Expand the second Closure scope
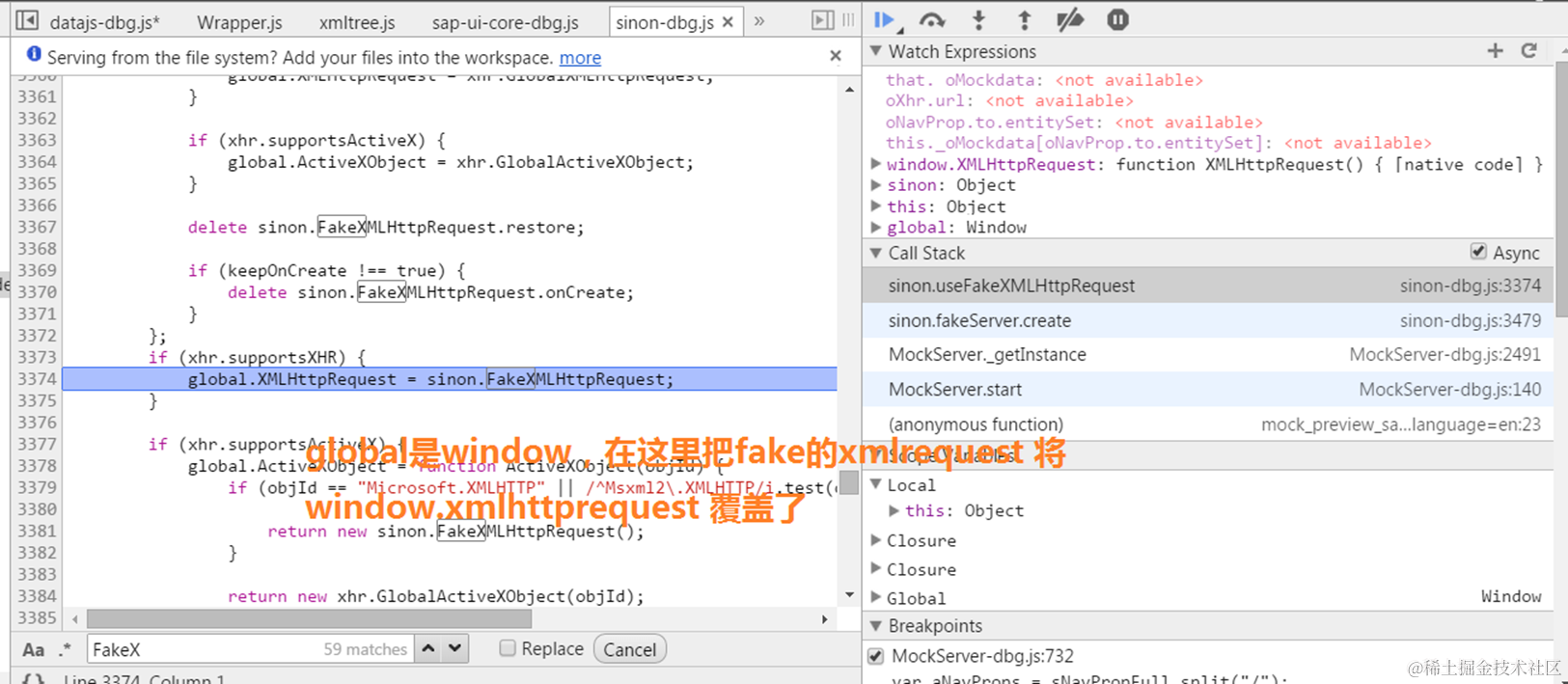 tap(876, 569)
